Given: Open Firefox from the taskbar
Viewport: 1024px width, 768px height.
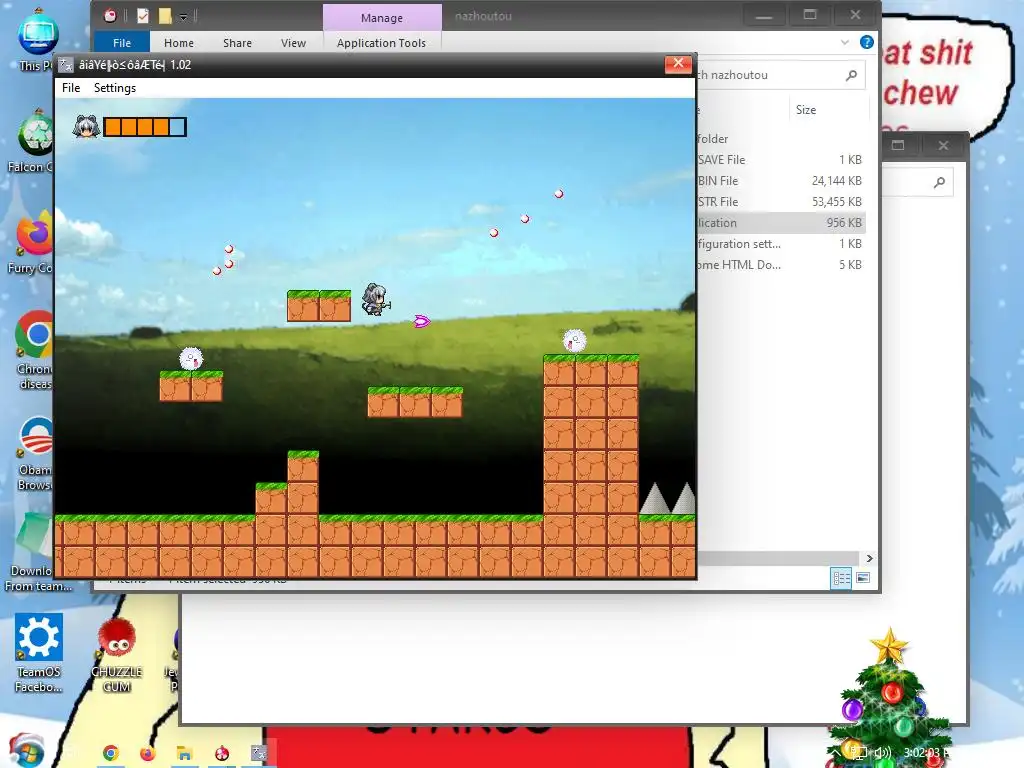Looking at the screenshot, I should [148, 753].
